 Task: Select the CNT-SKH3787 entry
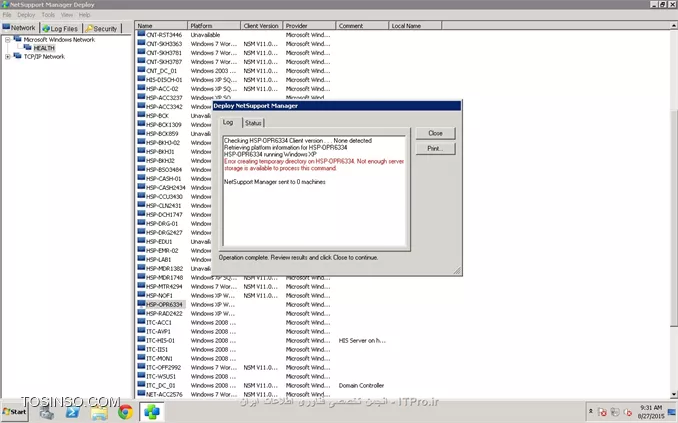[x=164, y=62]
